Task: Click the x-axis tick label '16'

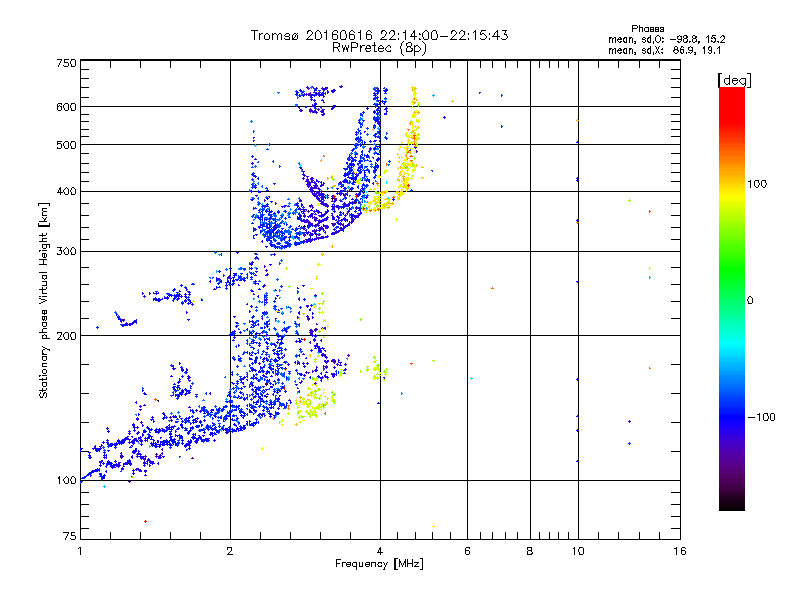Action: coord(680,551)
